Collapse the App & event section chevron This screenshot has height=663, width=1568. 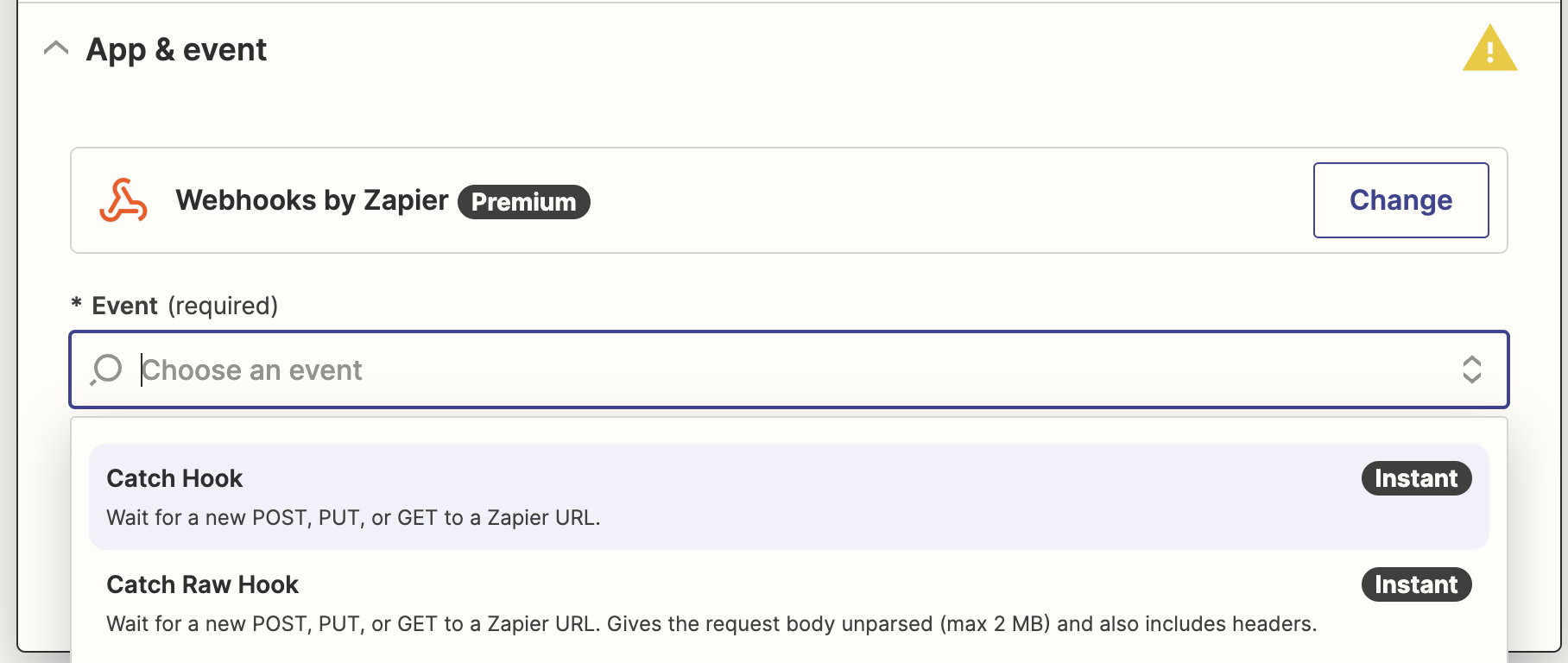[x=56, y=48]
